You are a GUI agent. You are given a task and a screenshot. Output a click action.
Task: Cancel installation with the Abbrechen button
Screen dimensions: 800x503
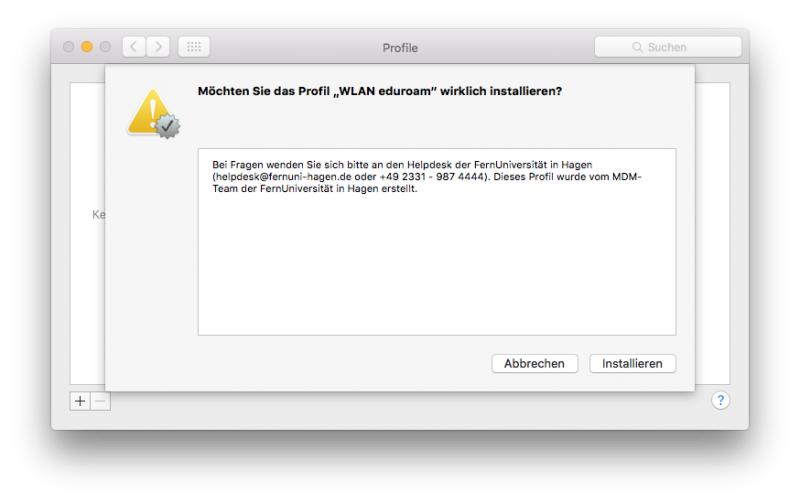(534, 364)
